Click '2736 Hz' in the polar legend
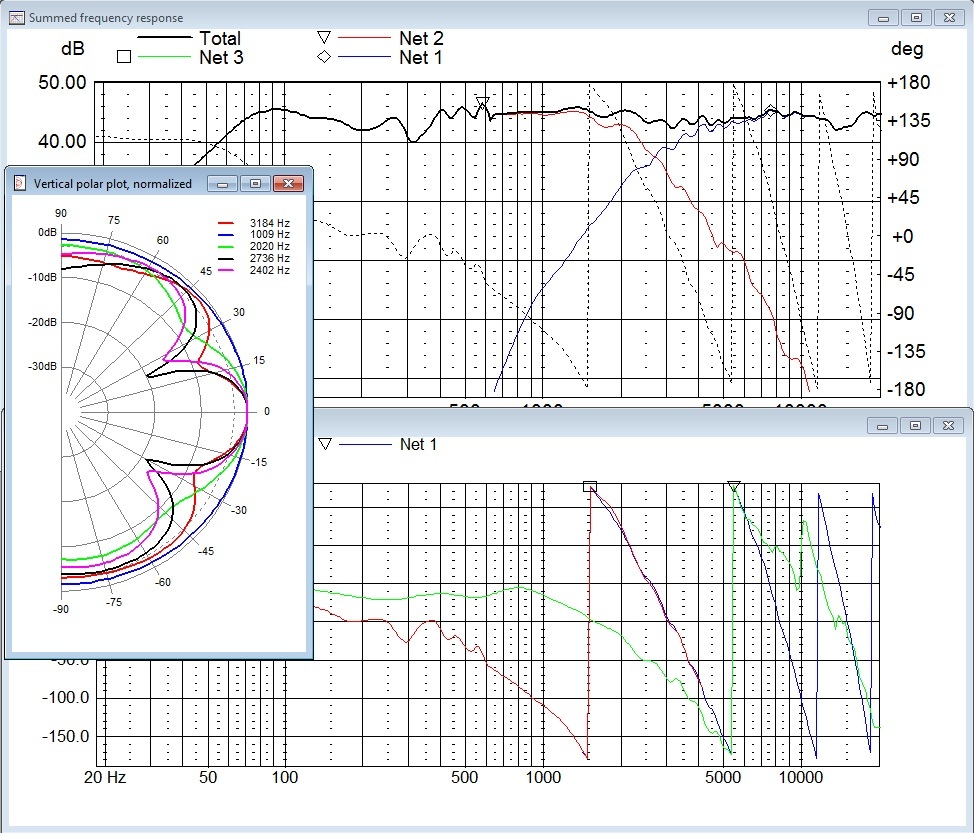The image size is (974, 833). coord(270,258)
